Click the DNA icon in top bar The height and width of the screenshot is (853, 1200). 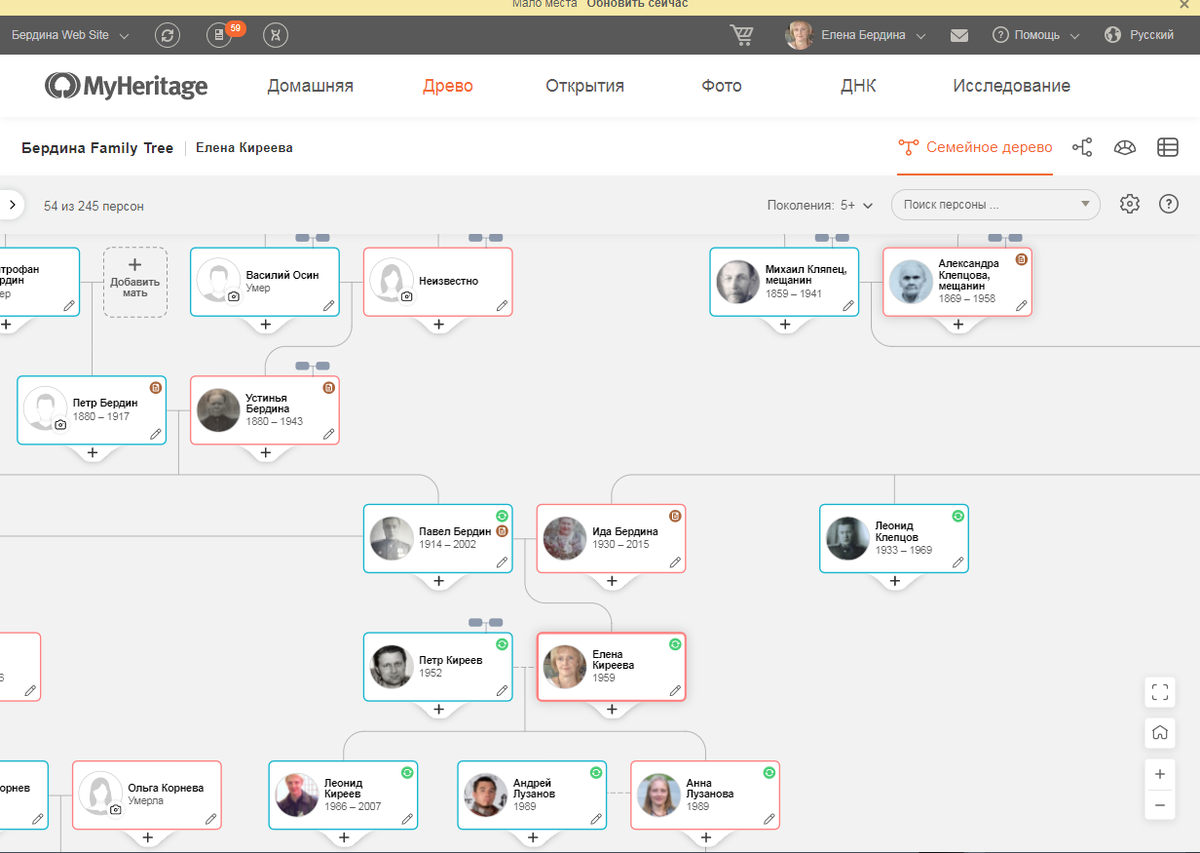(276, 35)
